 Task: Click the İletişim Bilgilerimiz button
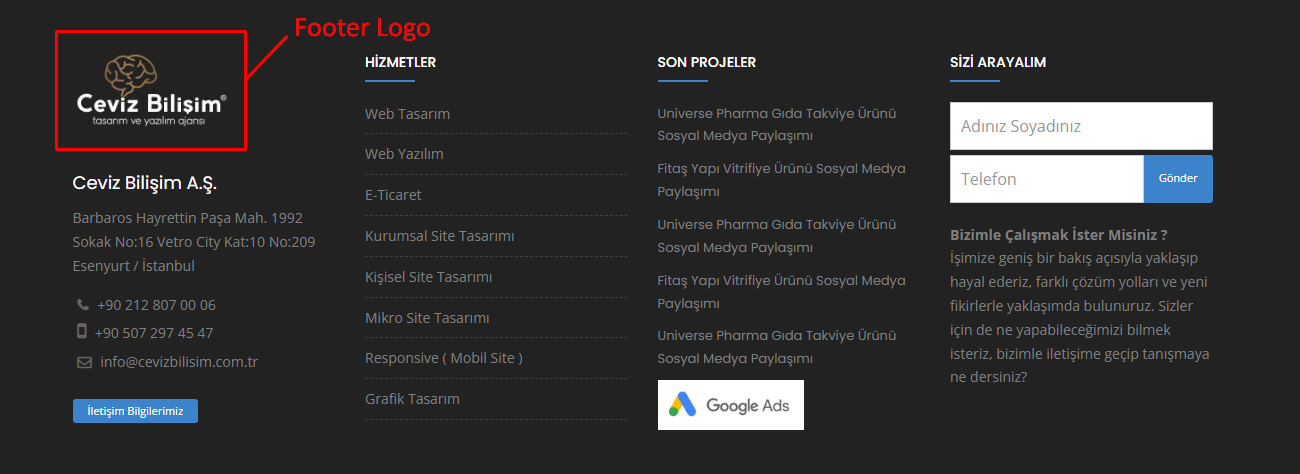click(135, 411)
